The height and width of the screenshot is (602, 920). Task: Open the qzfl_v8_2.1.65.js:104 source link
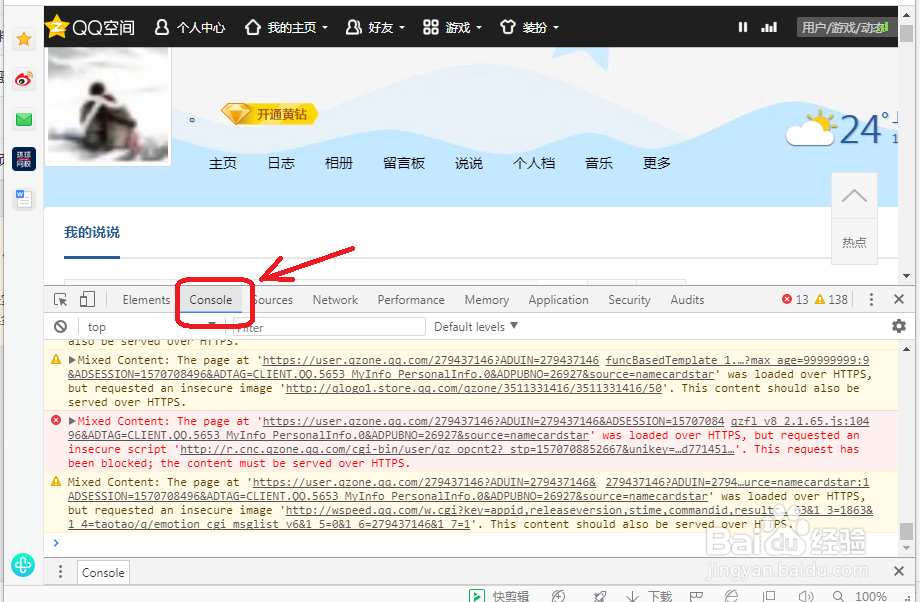click(x=800, y=421)
